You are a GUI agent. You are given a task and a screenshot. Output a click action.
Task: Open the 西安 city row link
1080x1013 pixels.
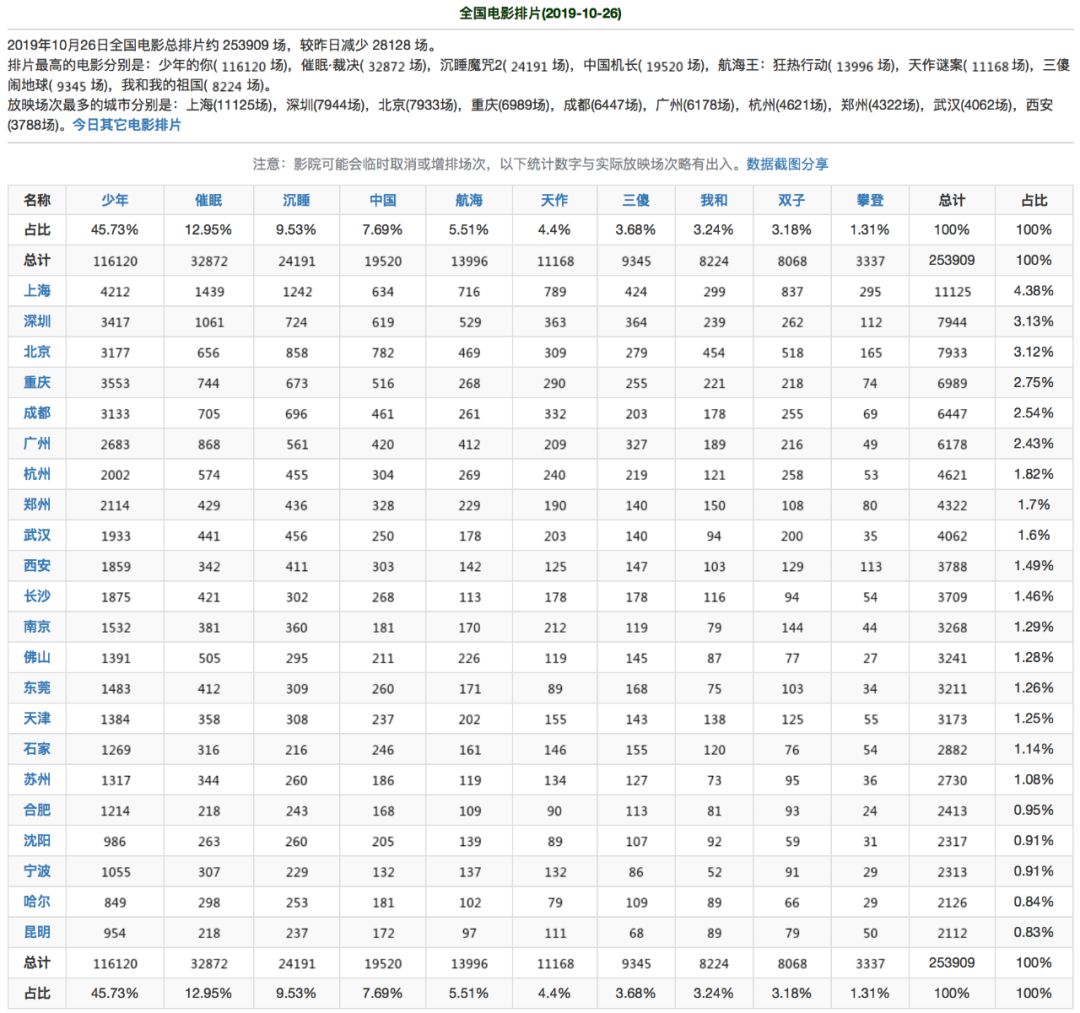tap(37, 565)
